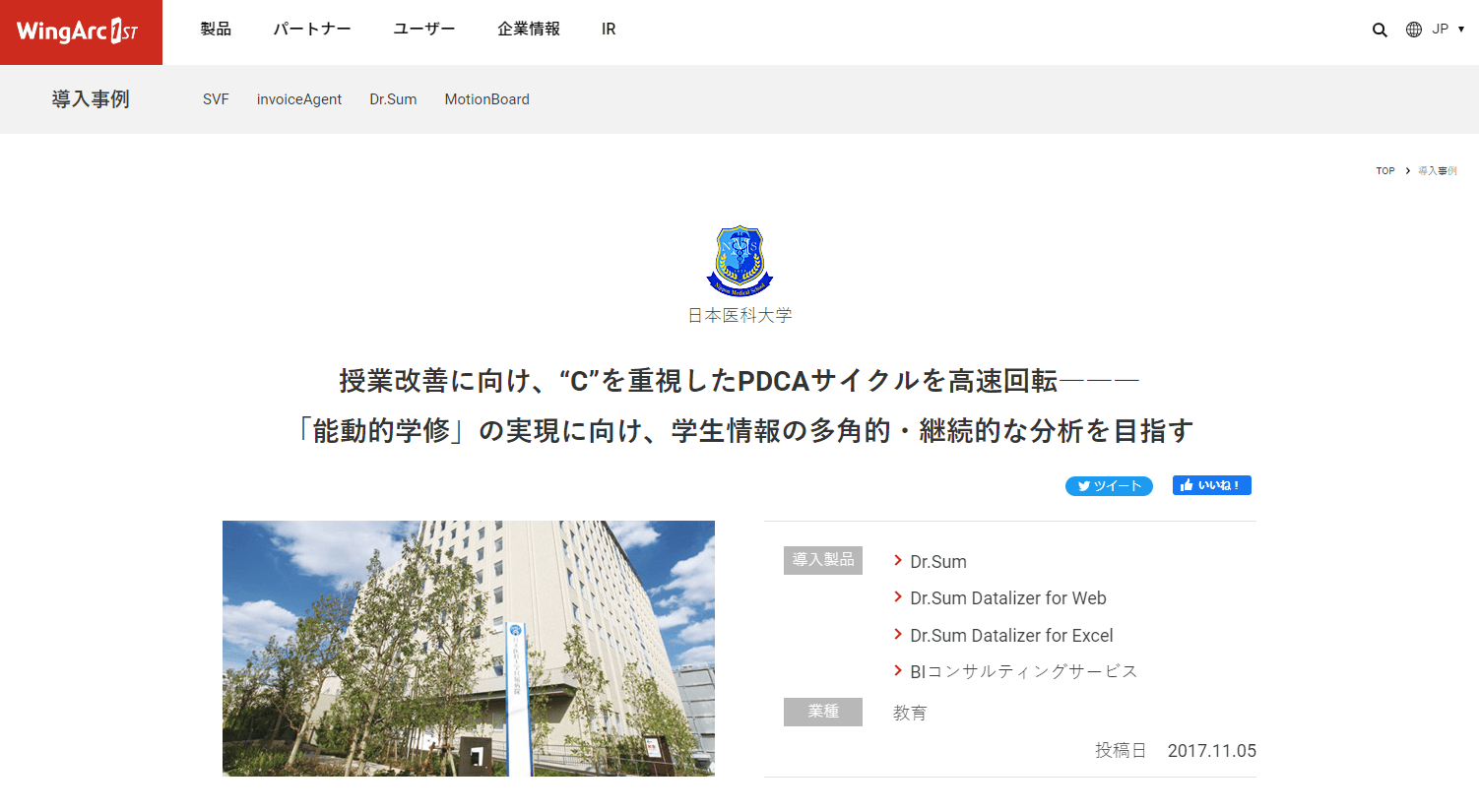
Task: Click the Nippon Medical School emblem
Action: pos(739,261)
